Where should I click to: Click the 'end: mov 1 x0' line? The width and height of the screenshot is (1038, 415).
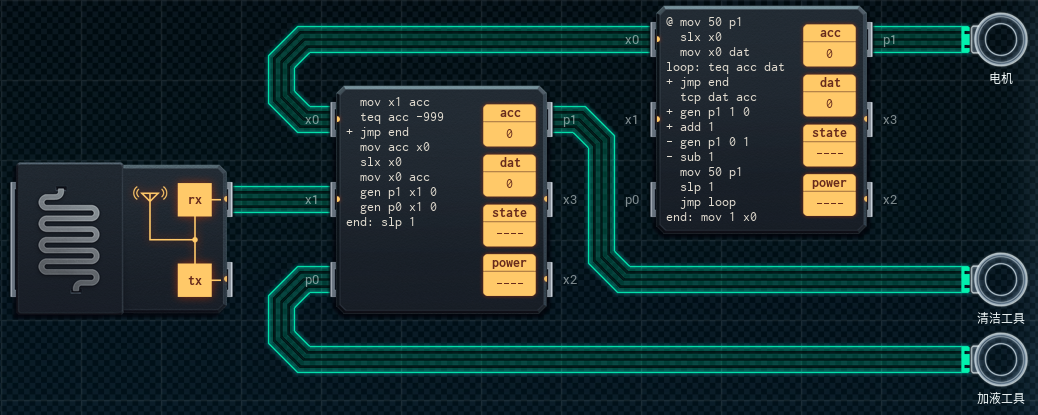711,217
